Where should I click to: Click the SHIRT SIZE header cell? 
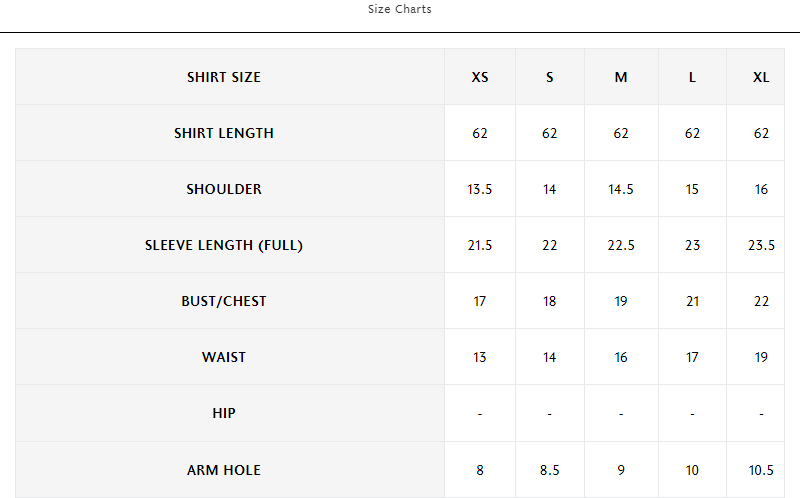pos(224,77)
